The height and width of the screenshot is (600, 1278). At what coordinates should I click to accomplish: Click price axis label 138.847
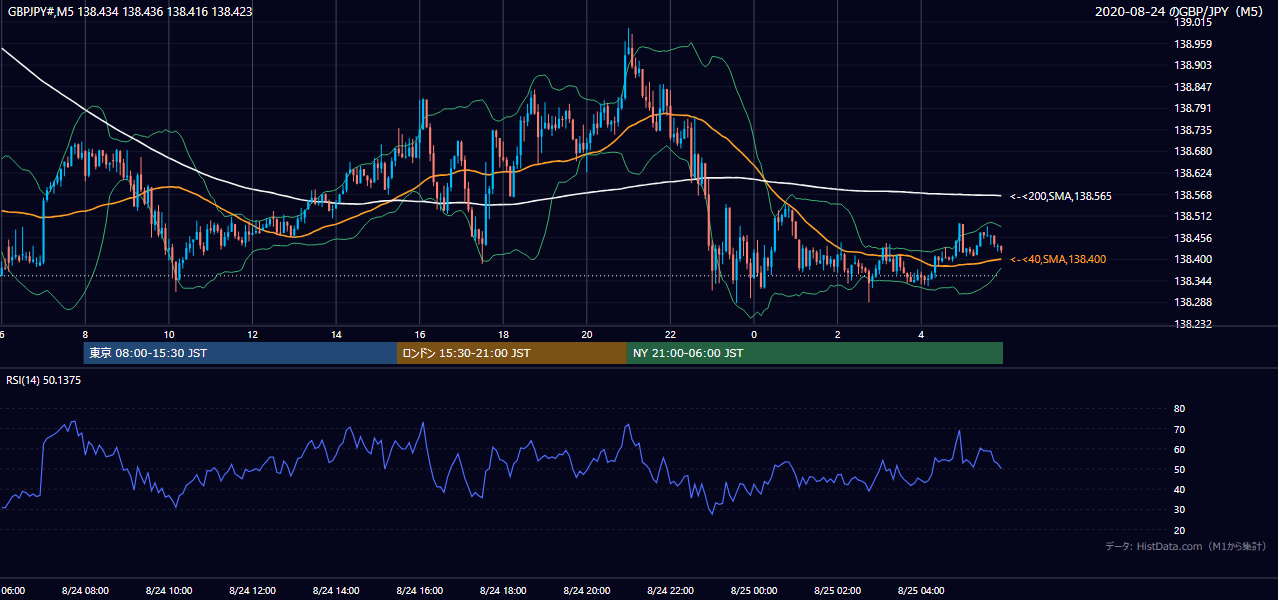[x=1191, y=87]
